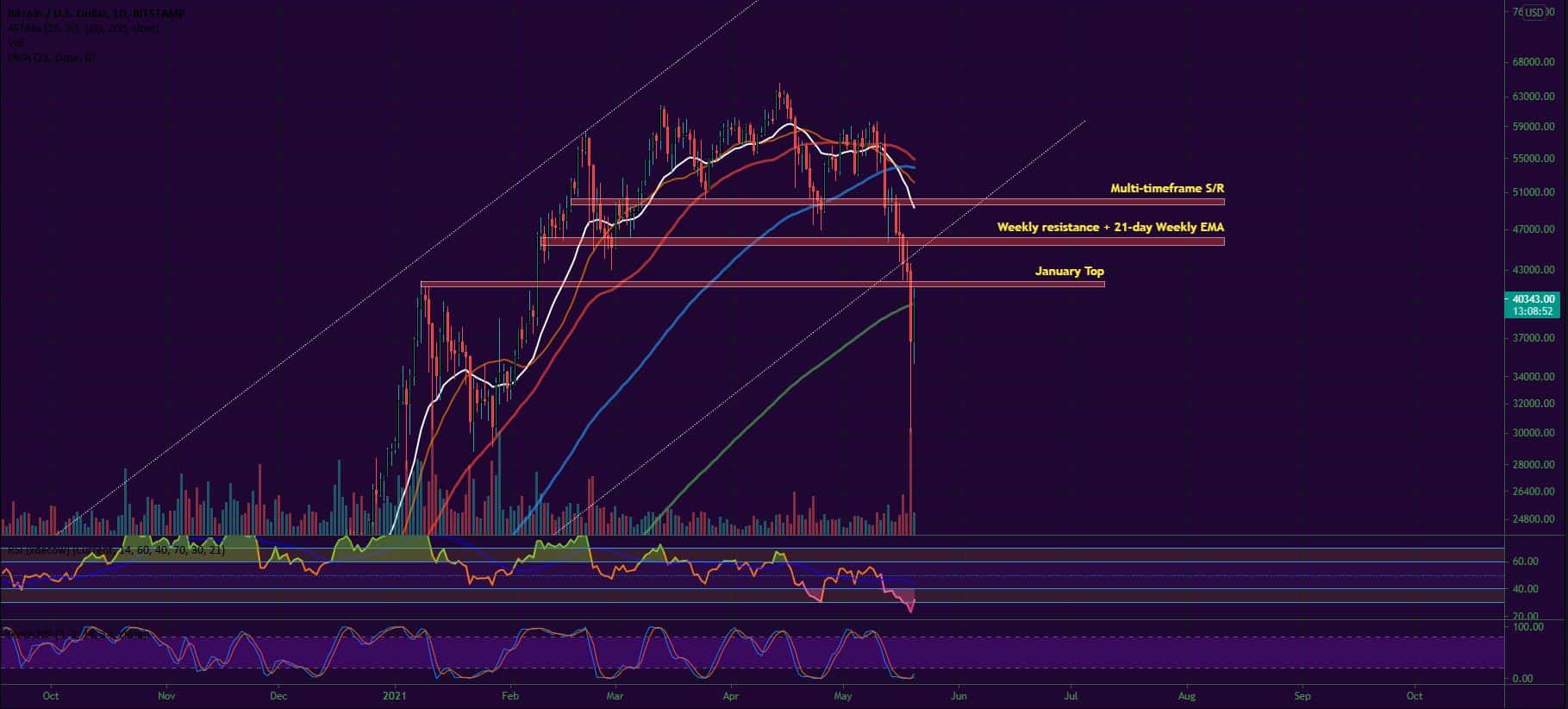Click the 60.00 level on RSI axis
Image resolution: width=1568 pixels, height=709 pixels.
[1526, 562]
